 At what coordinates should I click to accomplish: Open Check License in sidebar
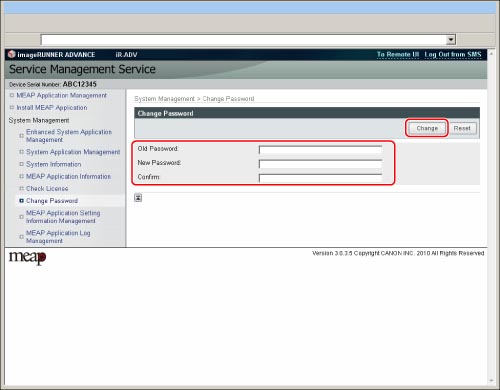[47, 189]
